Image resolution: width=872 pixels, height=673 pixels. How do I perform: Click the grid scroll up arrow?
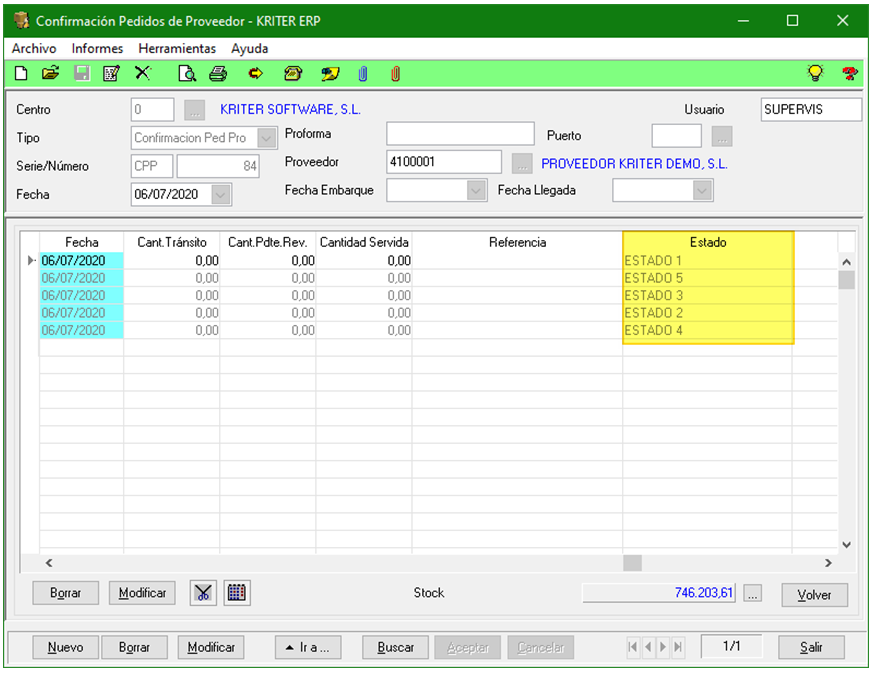846,261
